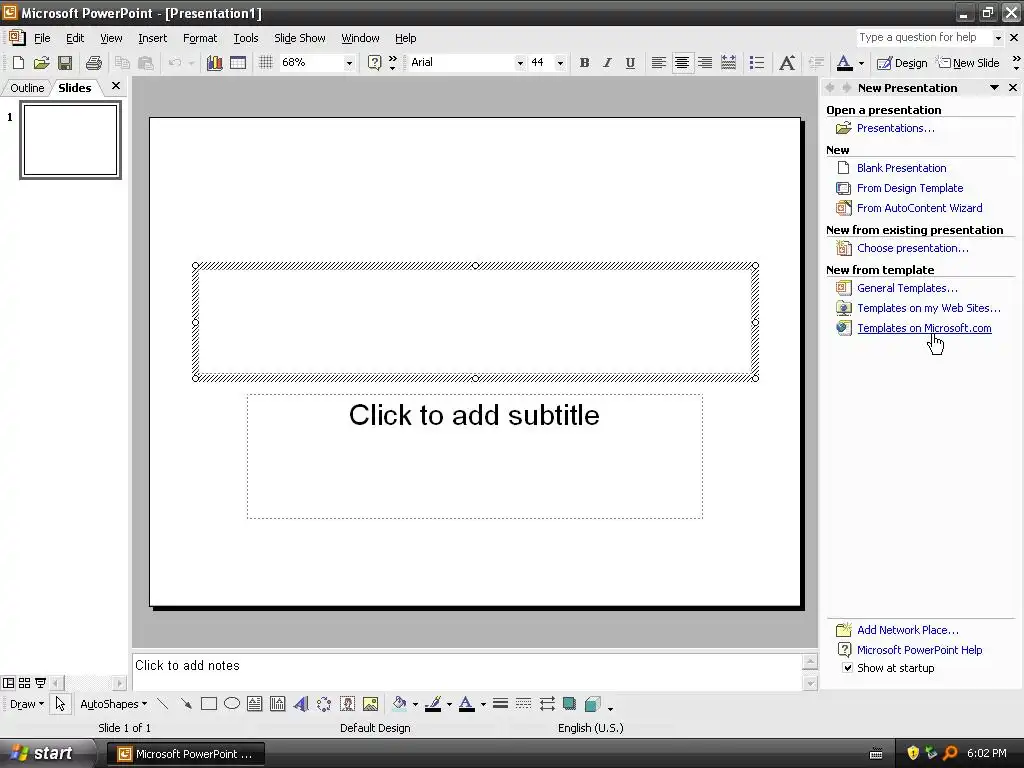
Task: Open the Font Color dropdown arrow in formatting toolbar
Action: pyautogui.click(x=861, y=63)
